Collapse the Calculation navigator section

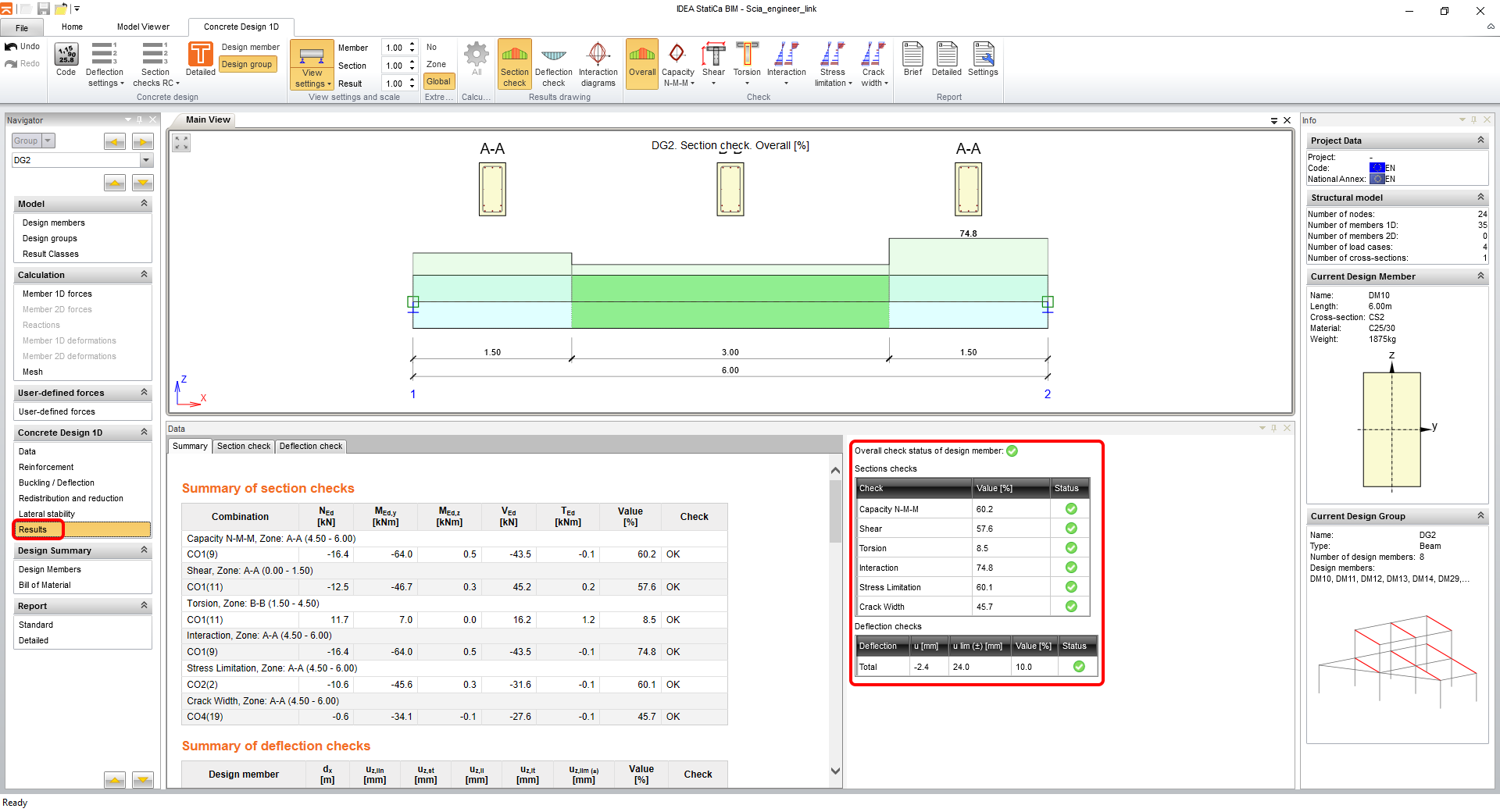click(x=144, y=275)
